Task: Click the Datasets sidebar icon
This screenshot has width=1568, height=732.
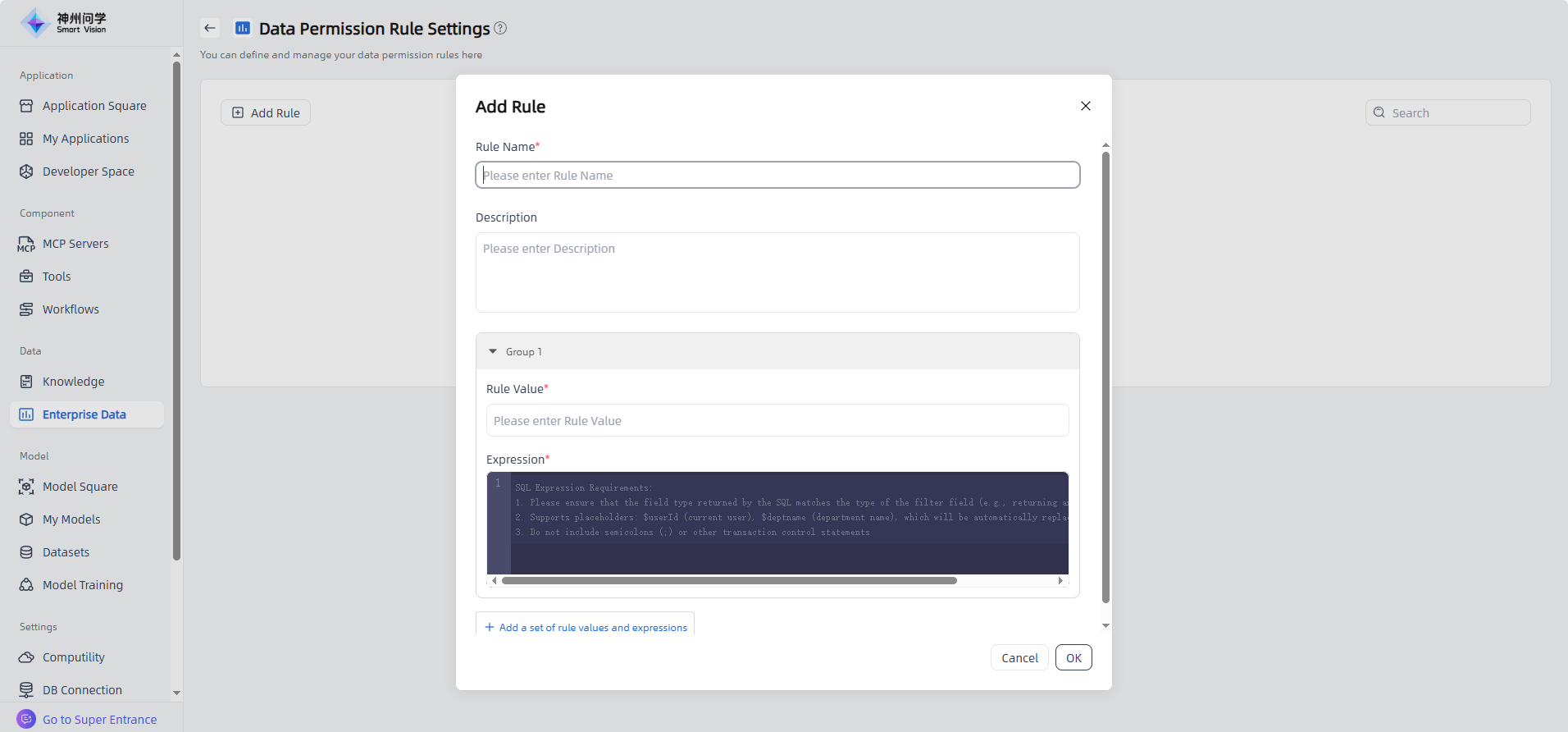Action: [26, 552]
